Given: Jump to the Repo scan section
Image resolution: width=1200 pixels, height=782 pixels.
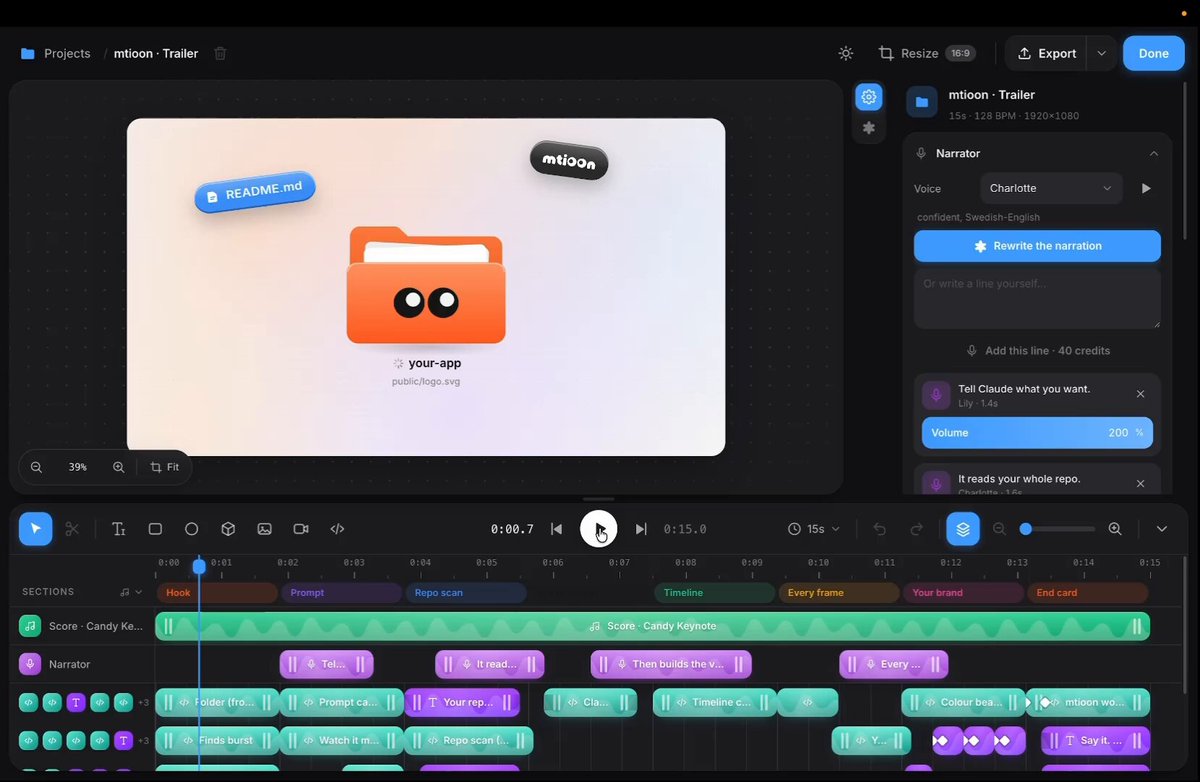Looking at the screenshot, I should click(x=466, y=593).
